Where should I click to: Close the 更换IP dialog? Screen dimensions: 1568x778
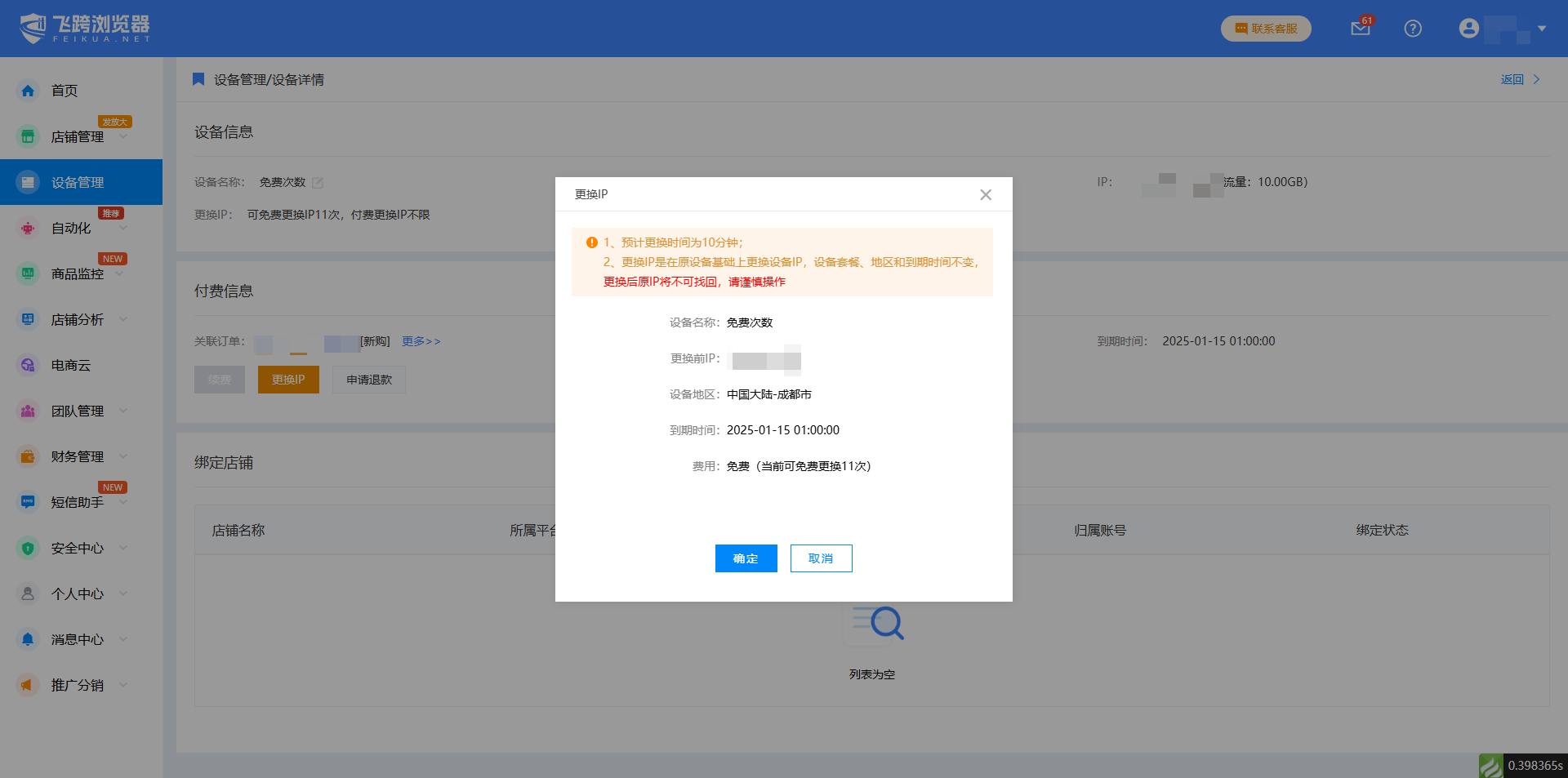[x=986, y=194]
